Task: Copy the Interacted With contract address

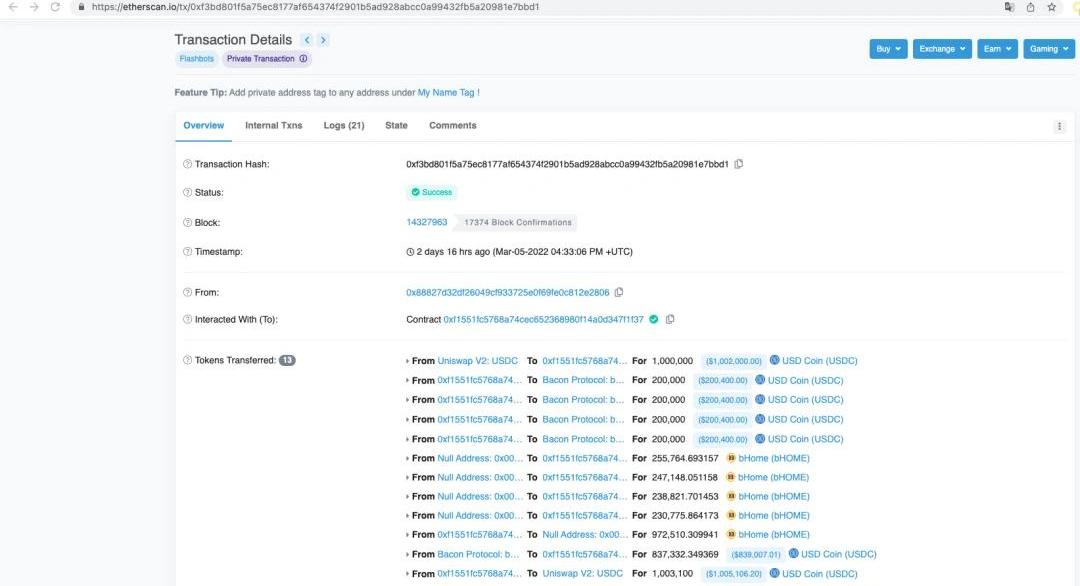Action: [x=670, y=319]
